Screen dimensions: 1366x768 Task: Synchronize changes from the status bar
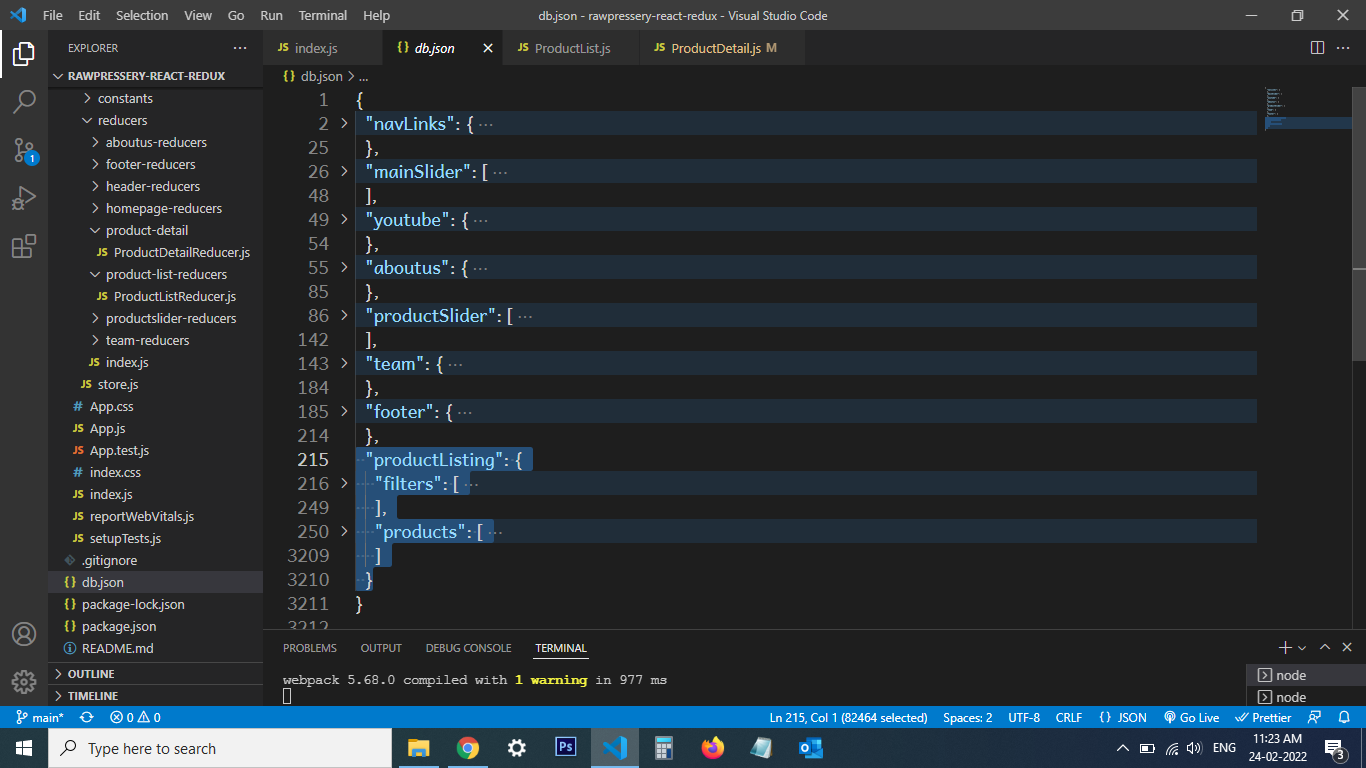coord(87,718)
